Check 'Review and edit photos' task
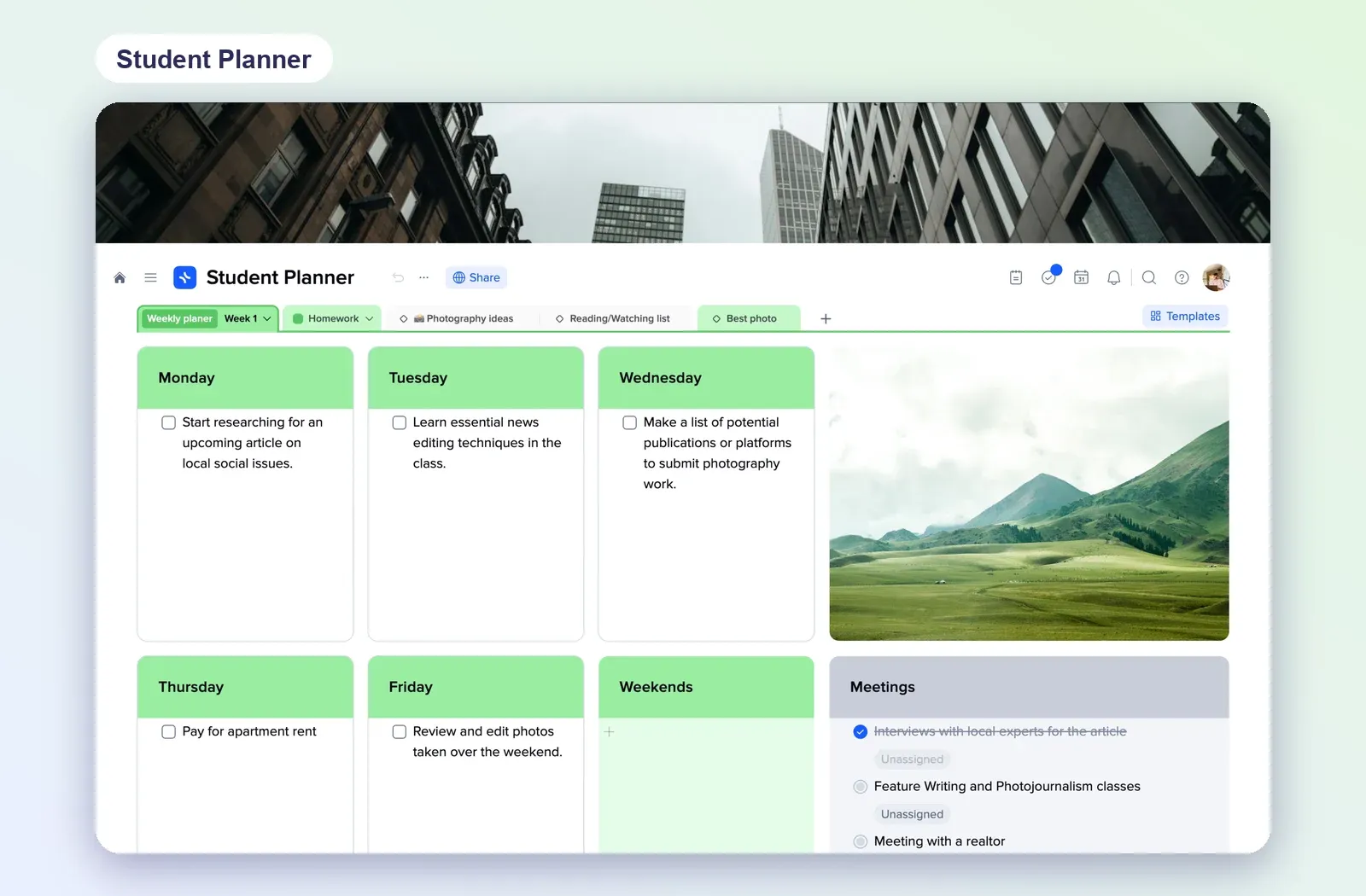The width and height of the screenshot is (1366, 896). pos(399,731)
